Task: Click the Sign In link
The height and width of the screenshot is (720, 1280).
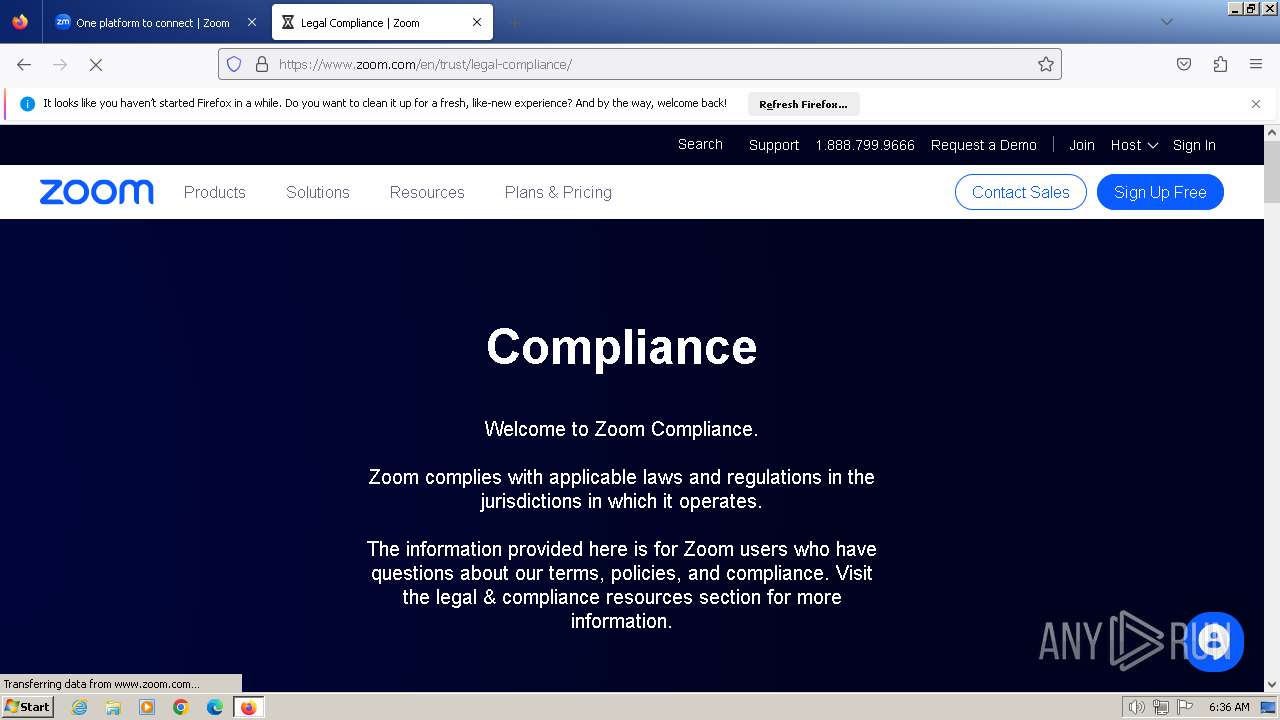Action: (1194, 145)
